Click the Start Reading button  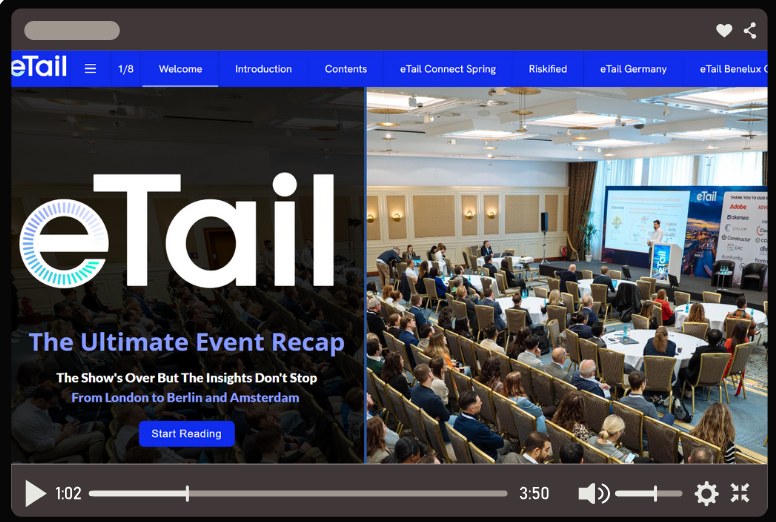pos(187,434)
